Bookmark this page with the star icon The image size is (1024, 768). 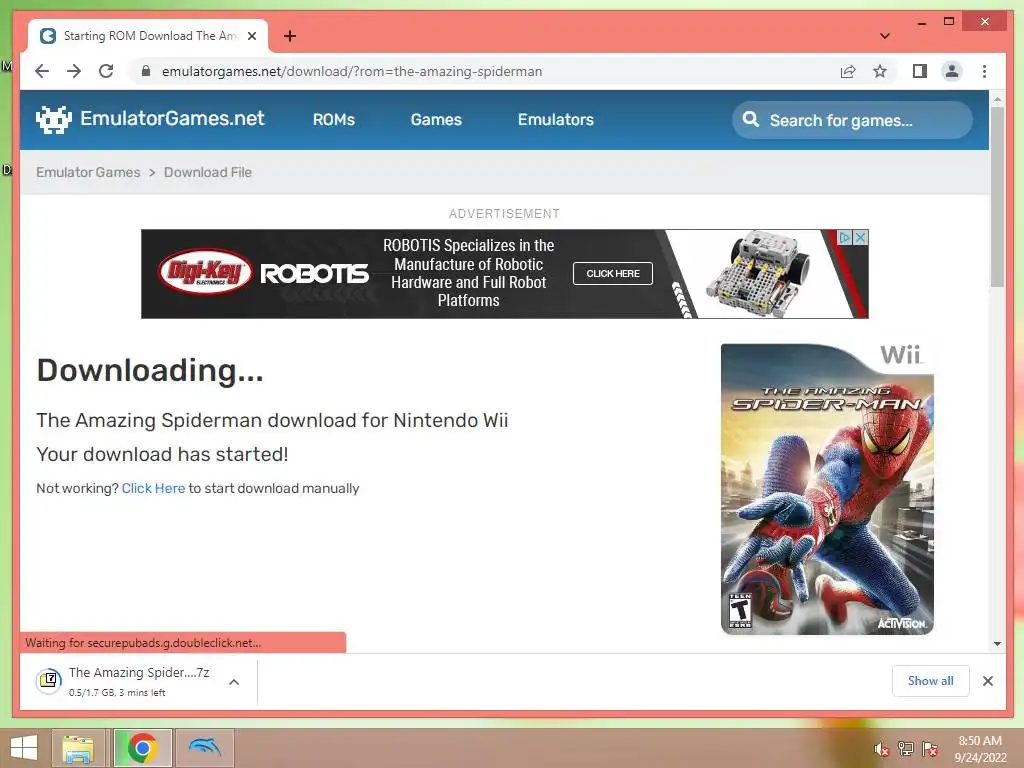pyautogui.click(x=880, y=71)
